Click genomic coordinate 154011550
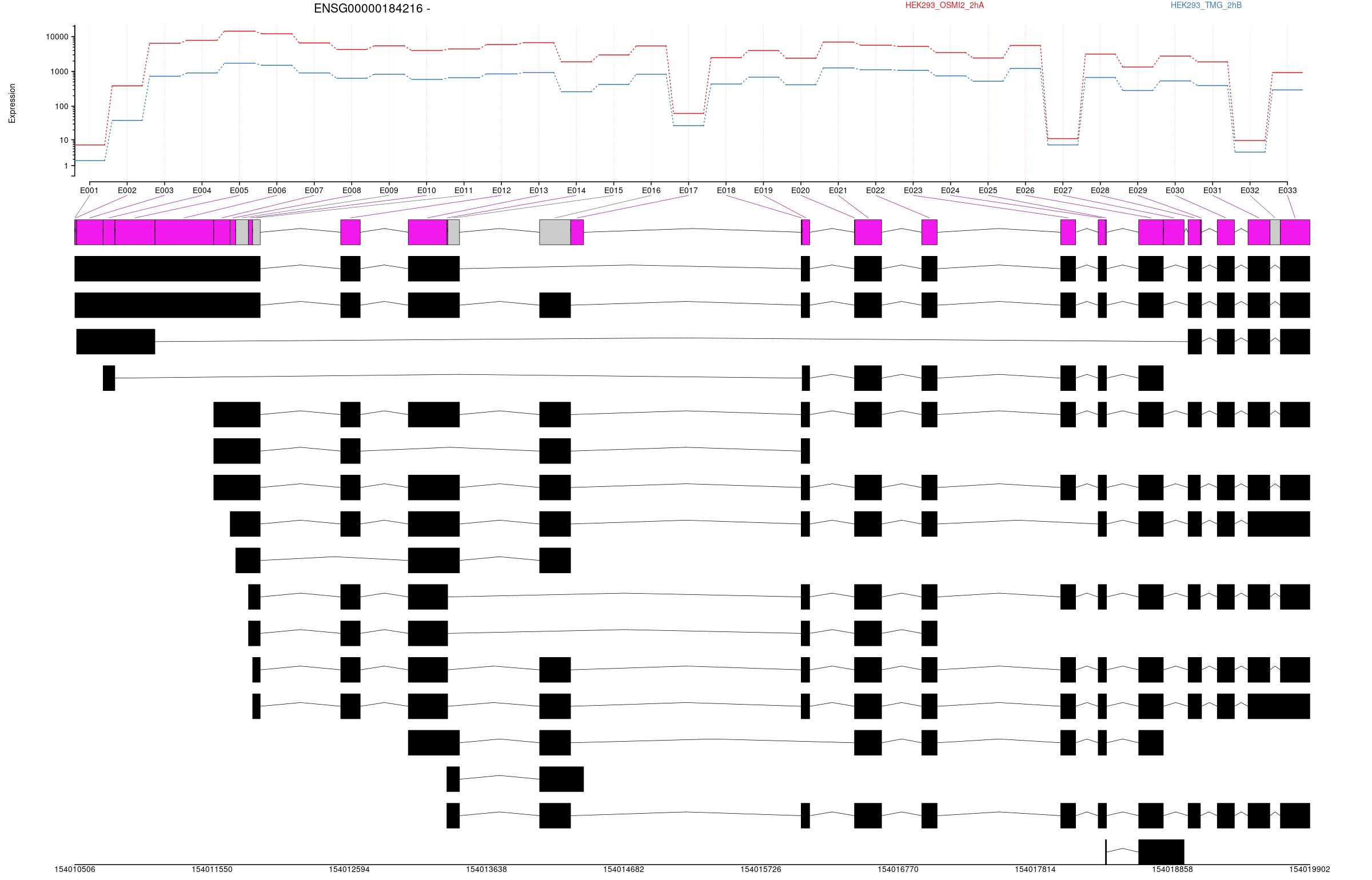This screenshot has width=1372, height=880. coord(212,869)
